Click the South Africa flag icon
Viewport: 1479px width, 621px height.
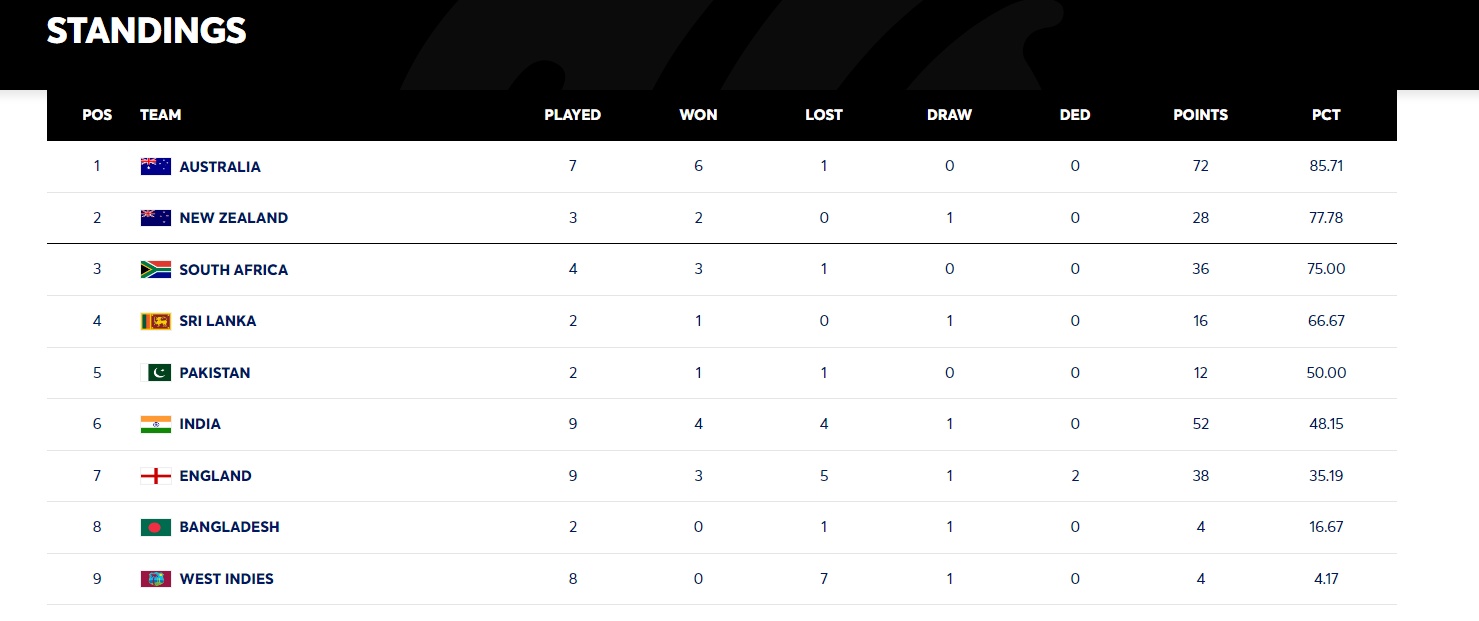(156, 270)
